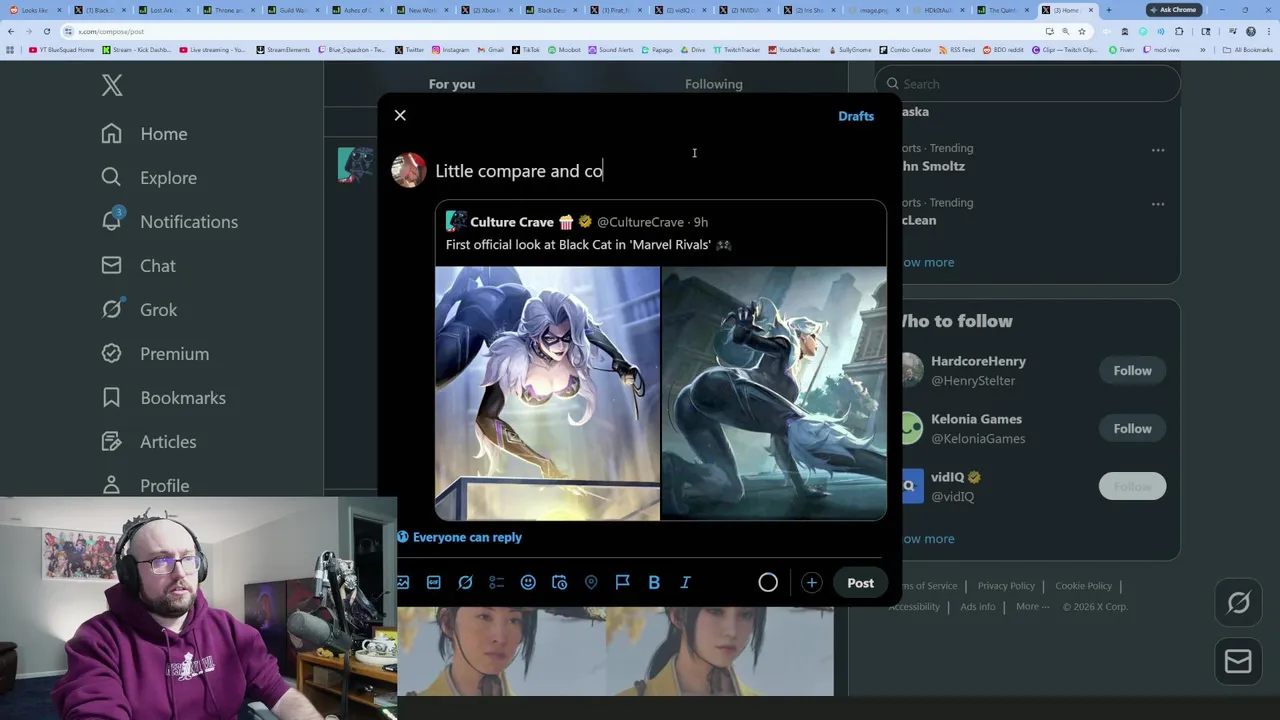Open emoji picker in composer
This screenshot has width=1280, height=720.
click(x=528, y=583)
